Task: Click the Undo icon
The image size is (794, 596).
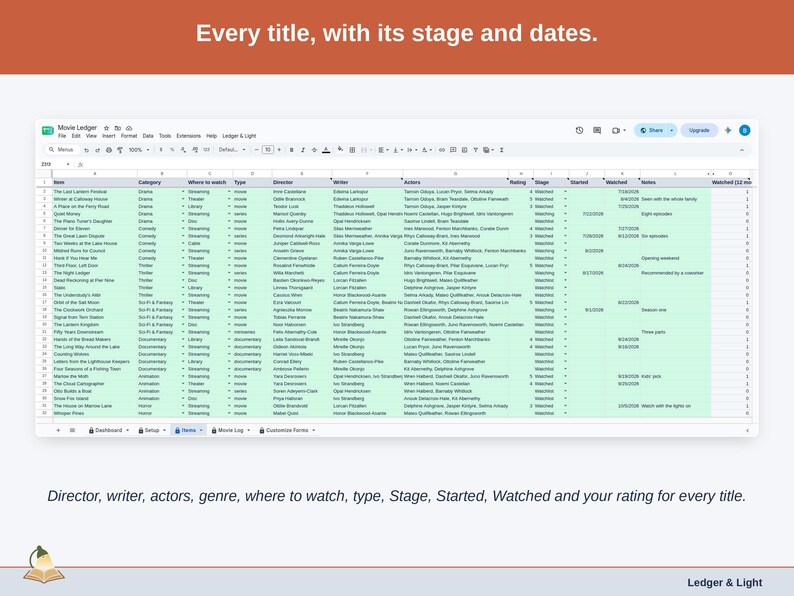Action: 87,150
